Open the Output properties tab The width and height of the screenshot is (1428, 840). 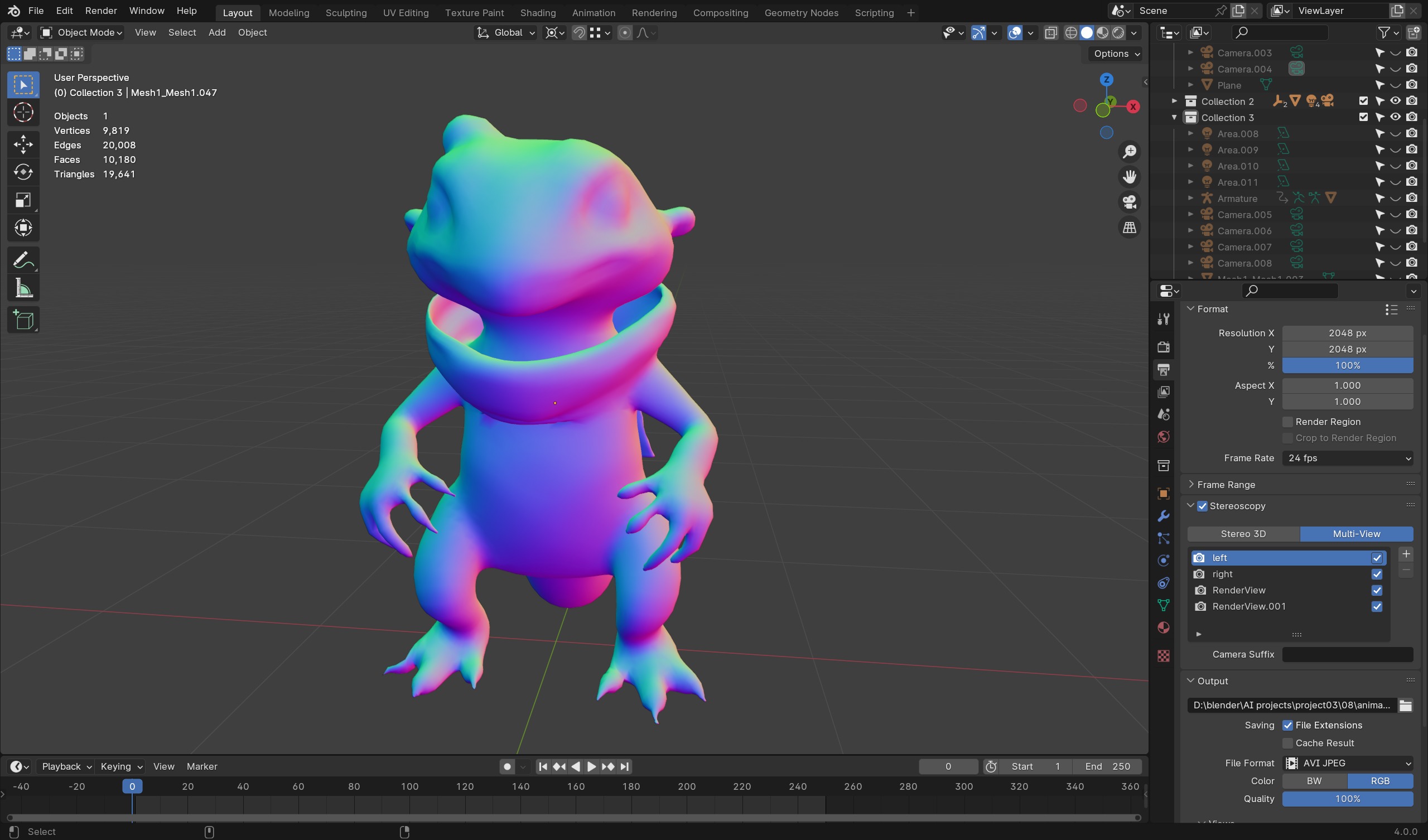(x=1164, y=370)
